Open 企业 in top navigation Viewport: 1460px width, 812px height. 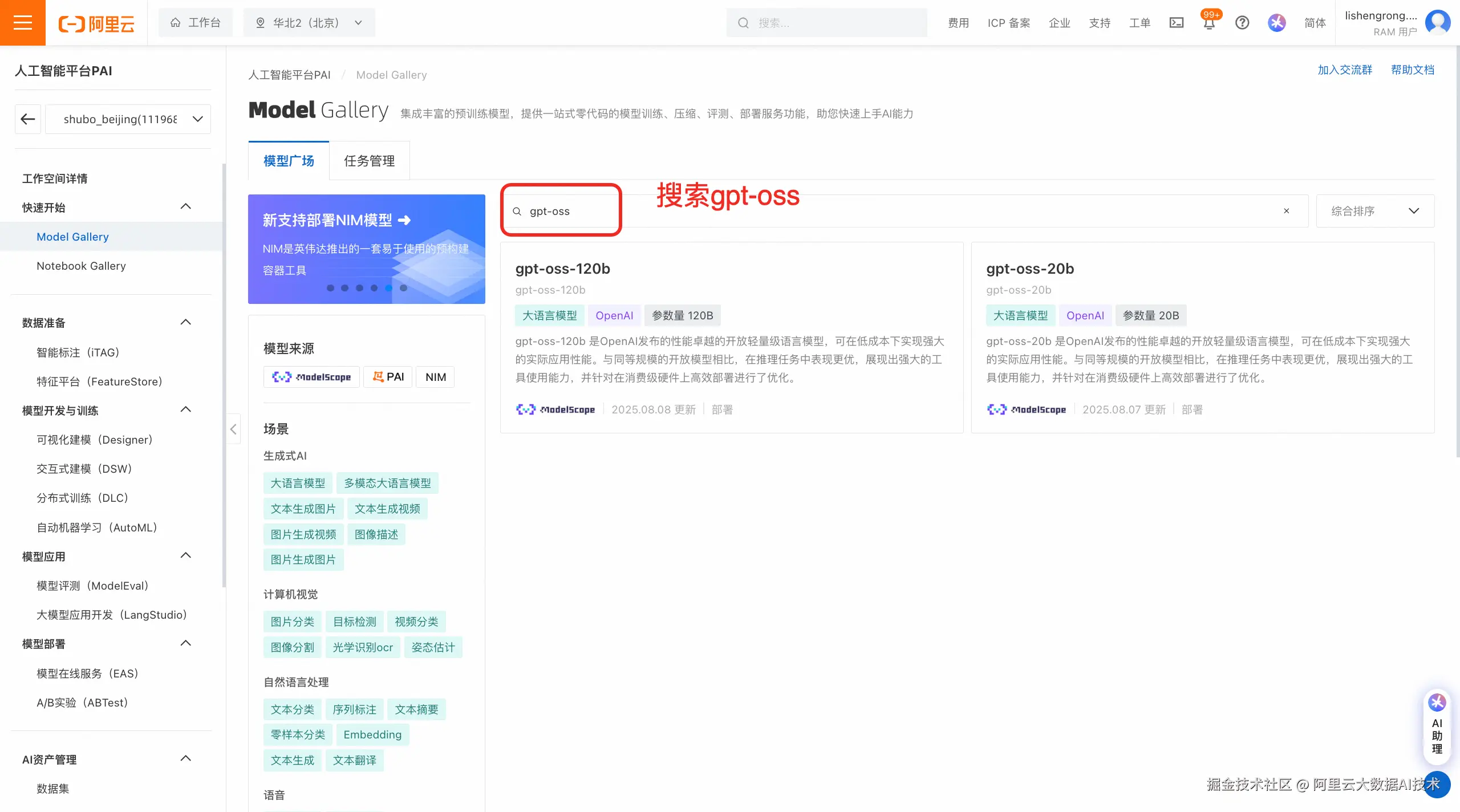(1059, 23)
